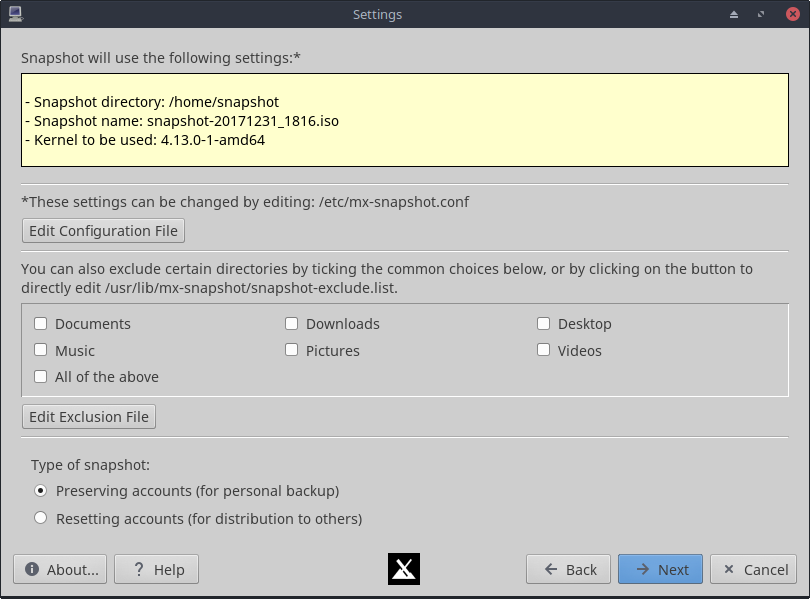The image size is (810, 599).
Task: Click Edit Configuration File button
Action: 103,231
